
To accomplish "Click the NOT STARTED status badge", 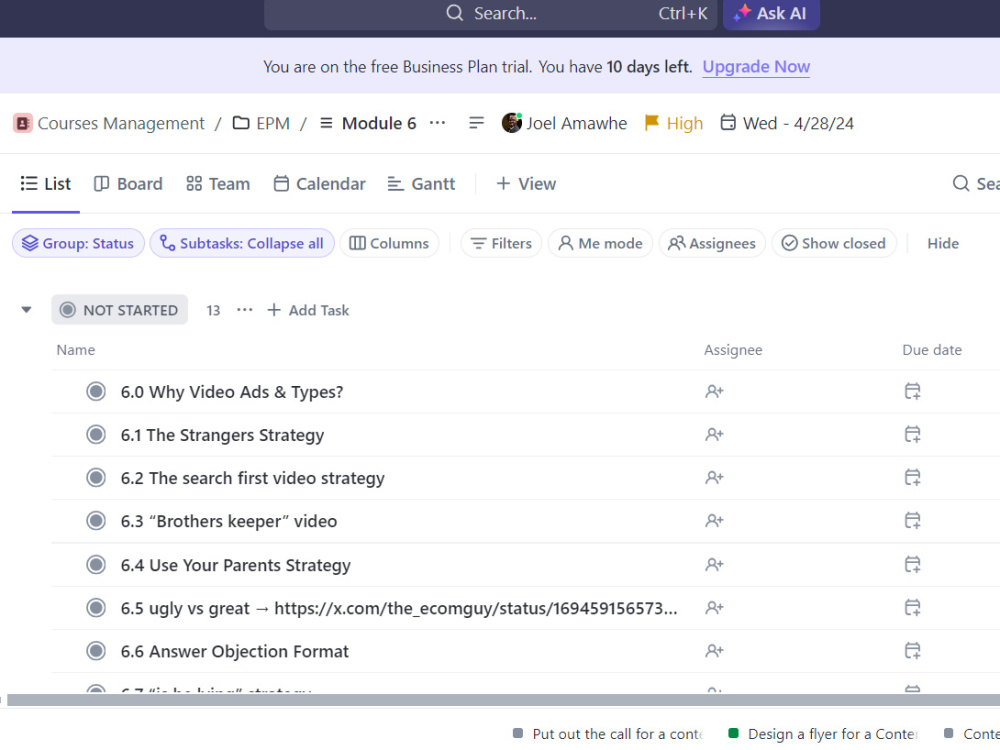I will point(120,310).
